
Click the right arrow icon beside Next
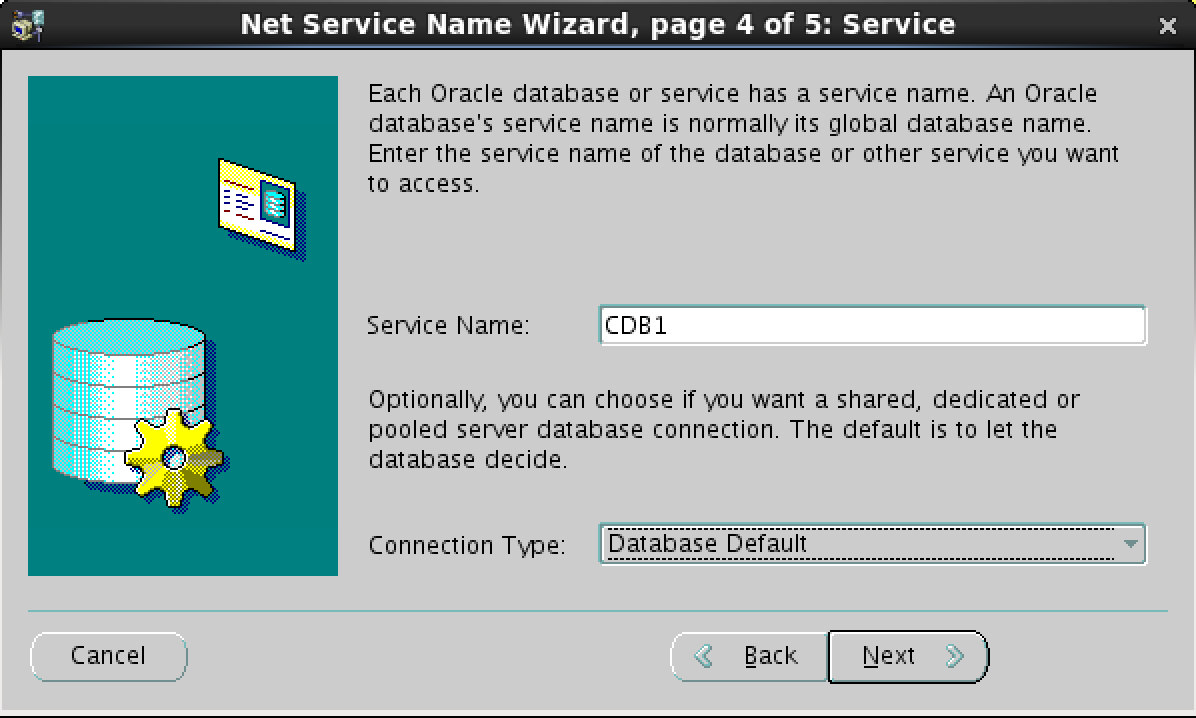coord(954,656)
